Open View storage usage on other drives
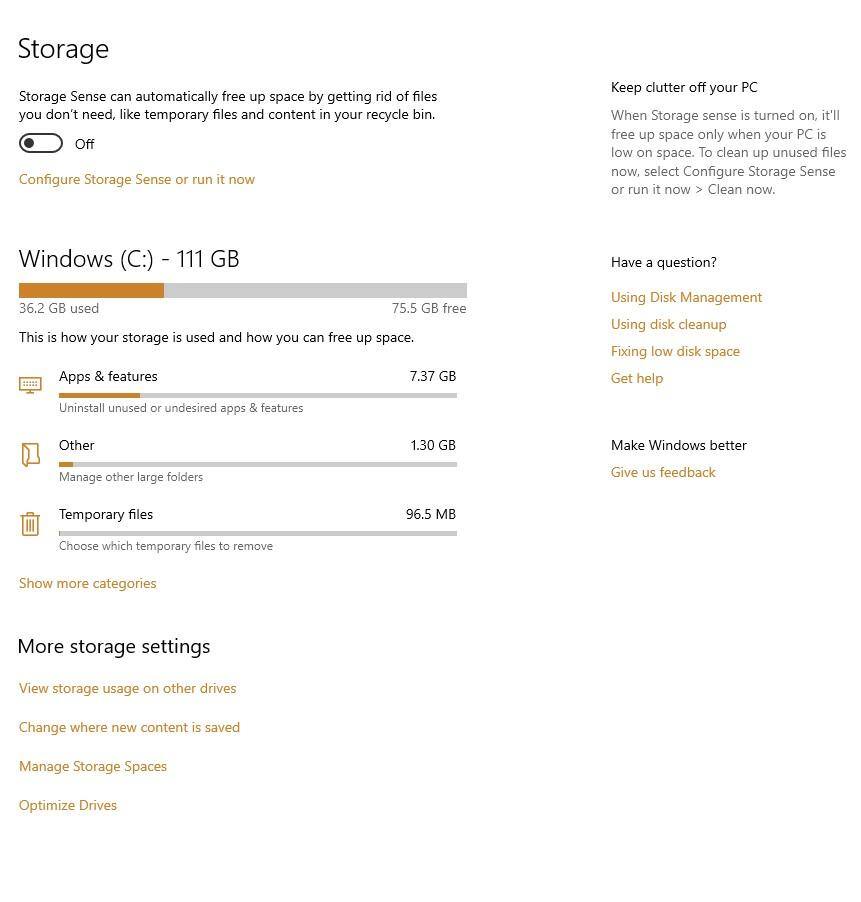Image resolution: width=861 pixels, height=902 pixels. (128, 688)
